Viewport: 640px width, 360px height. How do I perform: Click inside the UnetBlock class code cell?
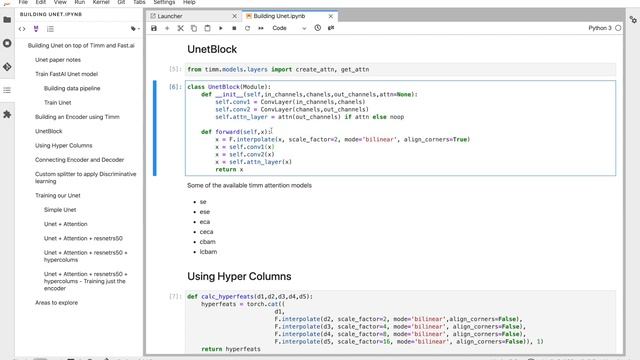[400, 128]
